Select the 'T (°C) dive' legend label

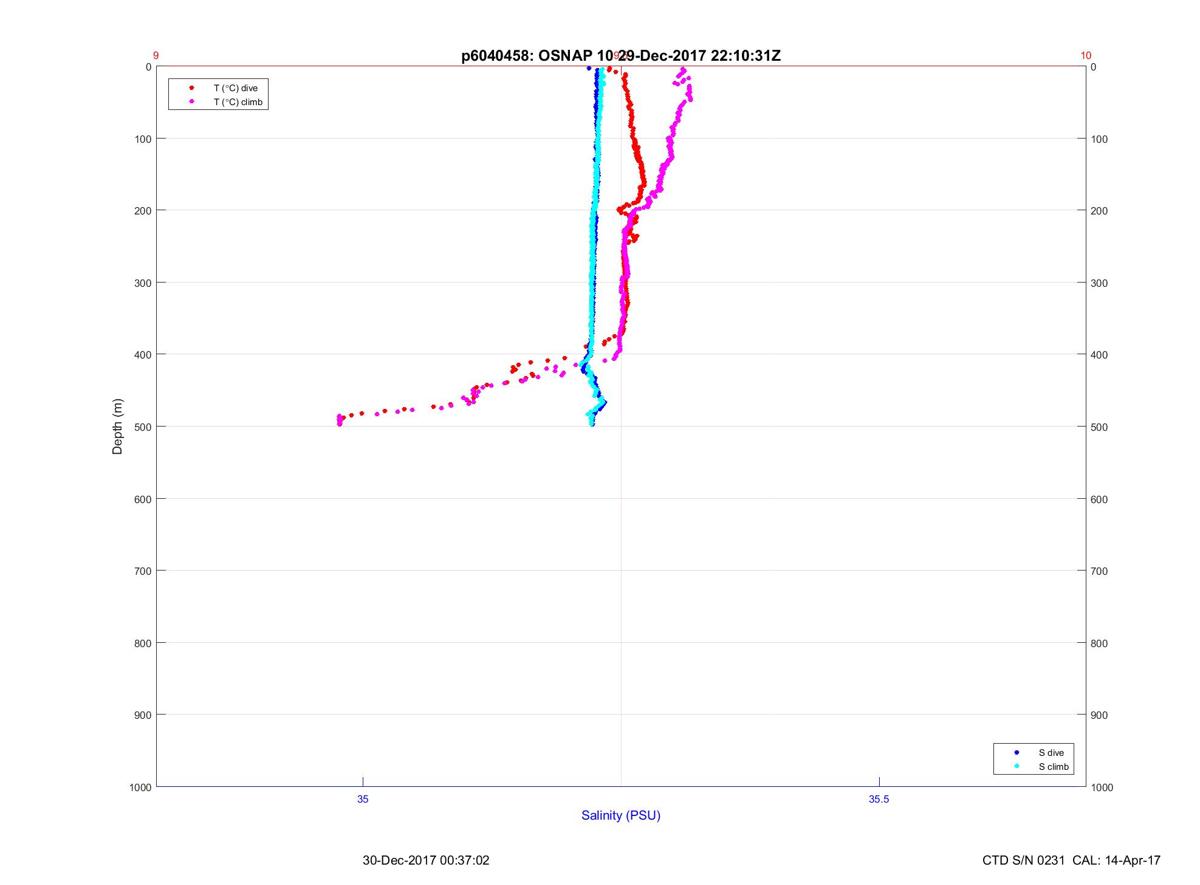click(236, 88)
